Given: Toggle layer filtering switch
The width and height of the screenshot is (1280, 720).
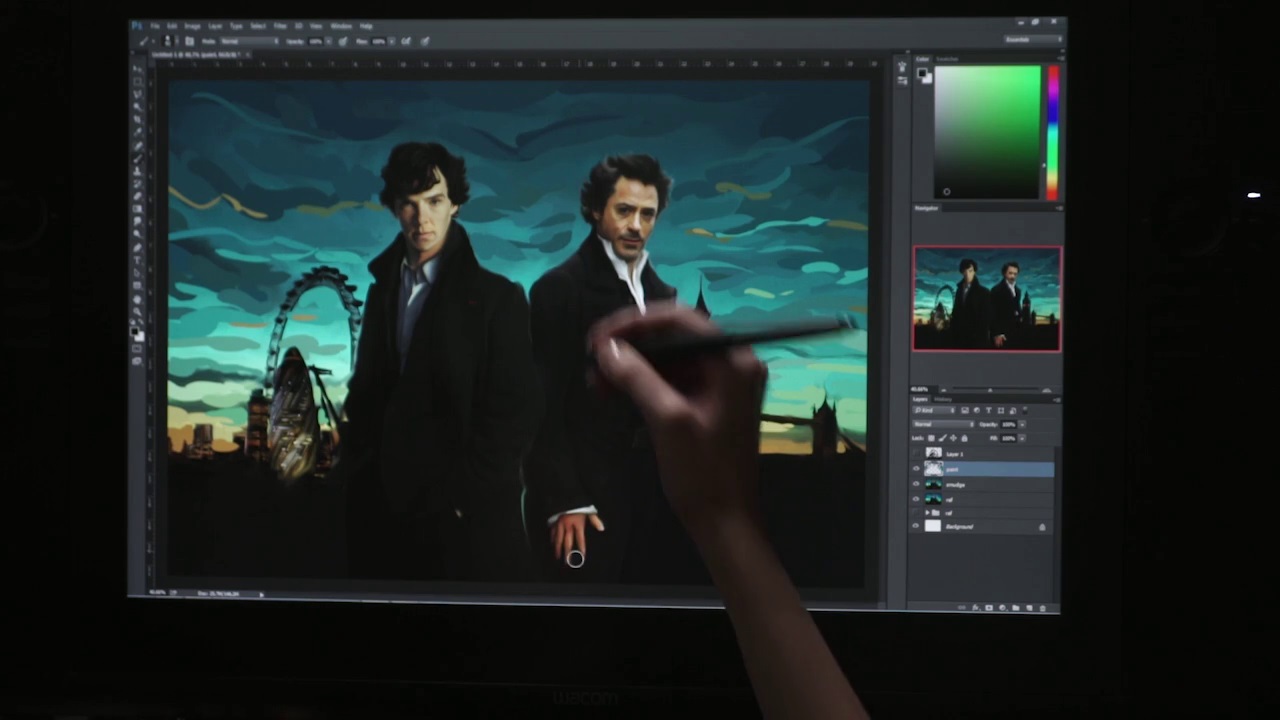Looking at the screenshot, I should click(1025, 410).
